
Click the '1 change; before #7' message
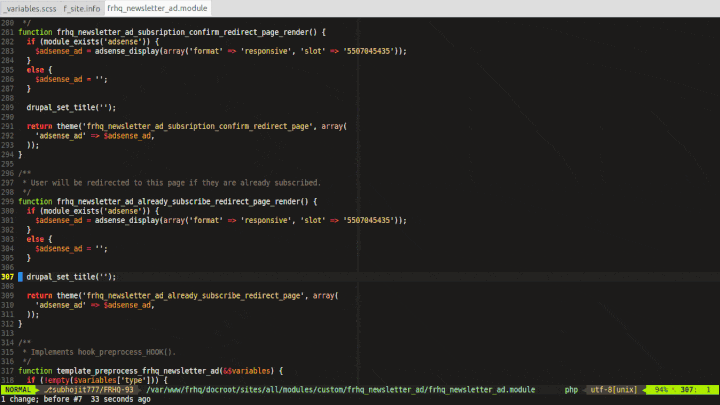[42, 399]
